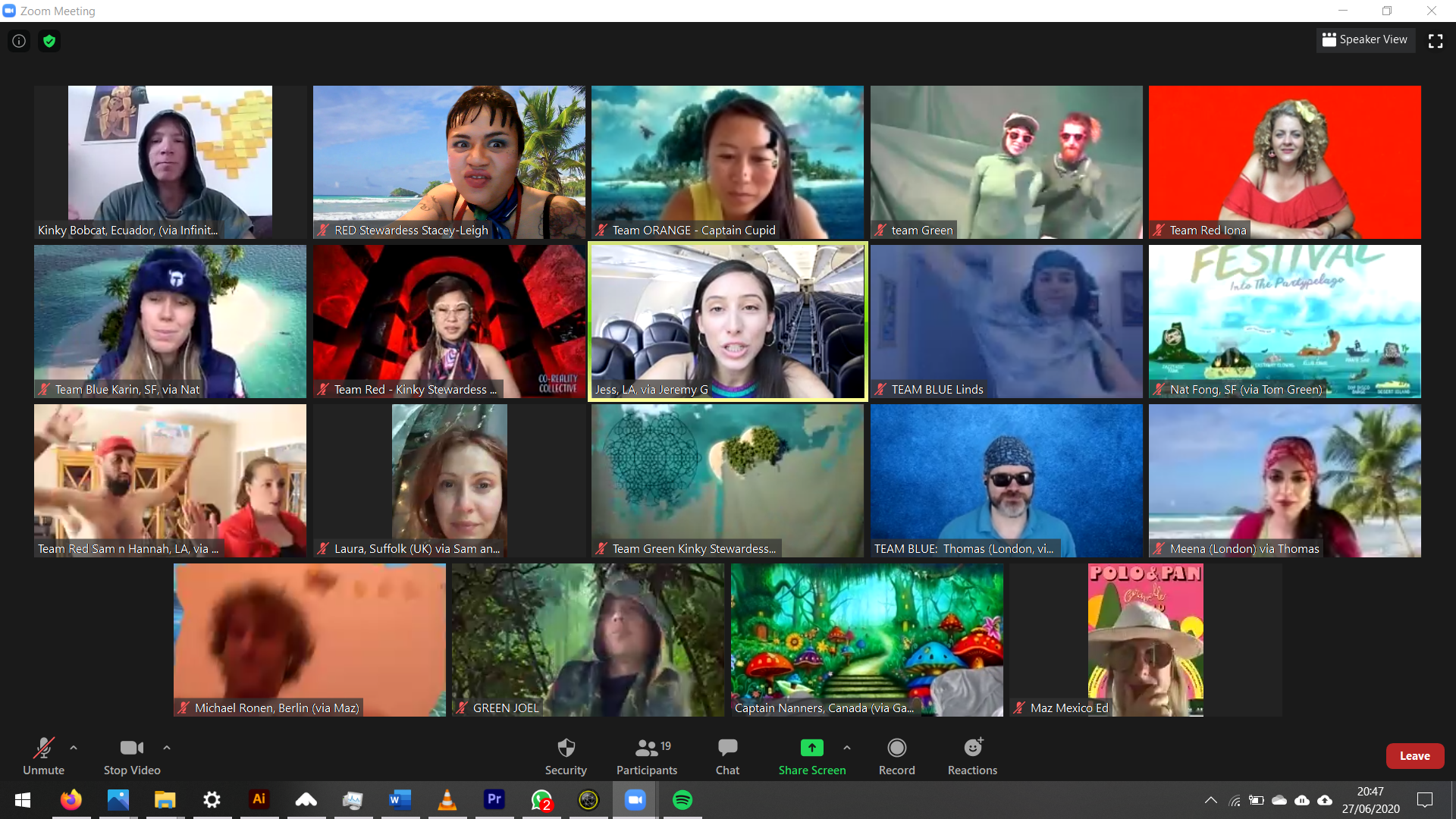Open Spotify from the taskbar
Screen dimensions: 1456x819
click(682, 799)
